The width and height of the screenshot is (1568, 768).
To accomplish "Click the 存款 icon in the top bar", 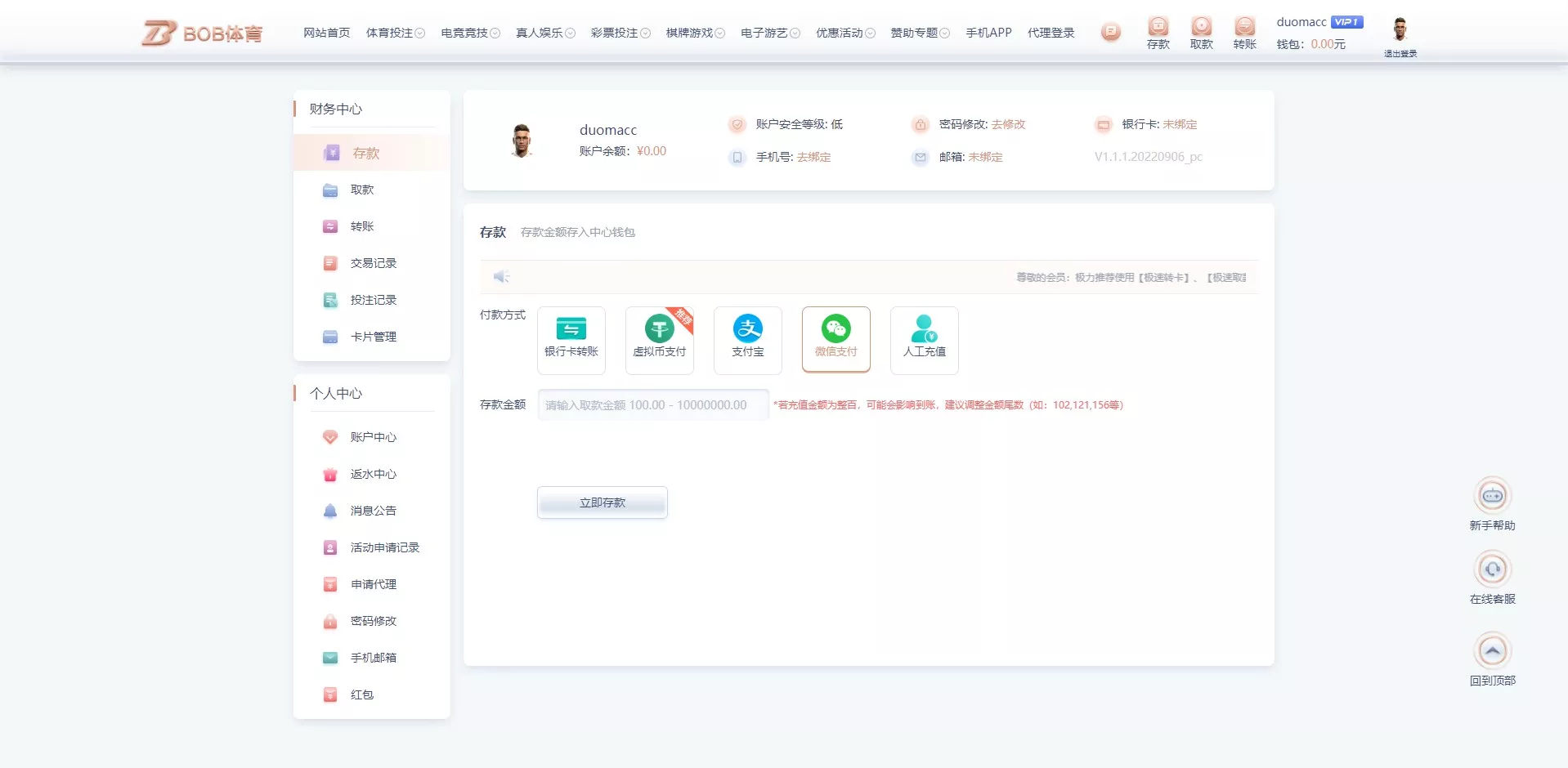I will pyautogui.click(x=1158, y=31).
